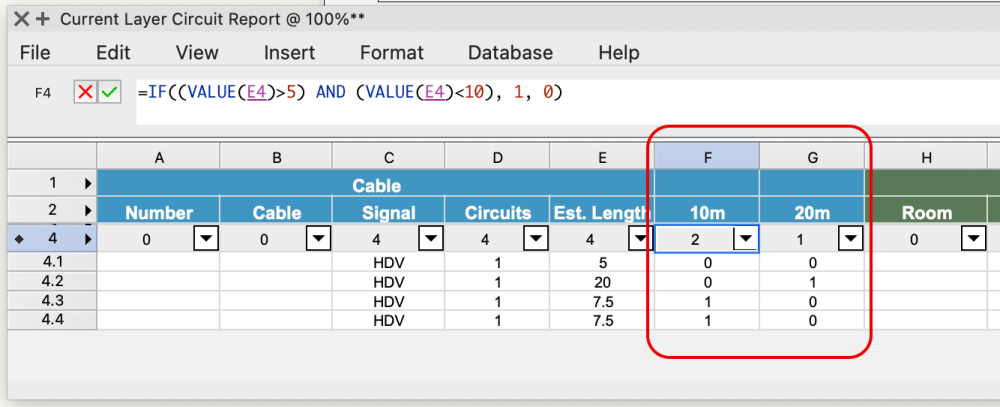1000x407 pixels.
Task: Click the row 2 arrow marker
Action: point(86,211)
